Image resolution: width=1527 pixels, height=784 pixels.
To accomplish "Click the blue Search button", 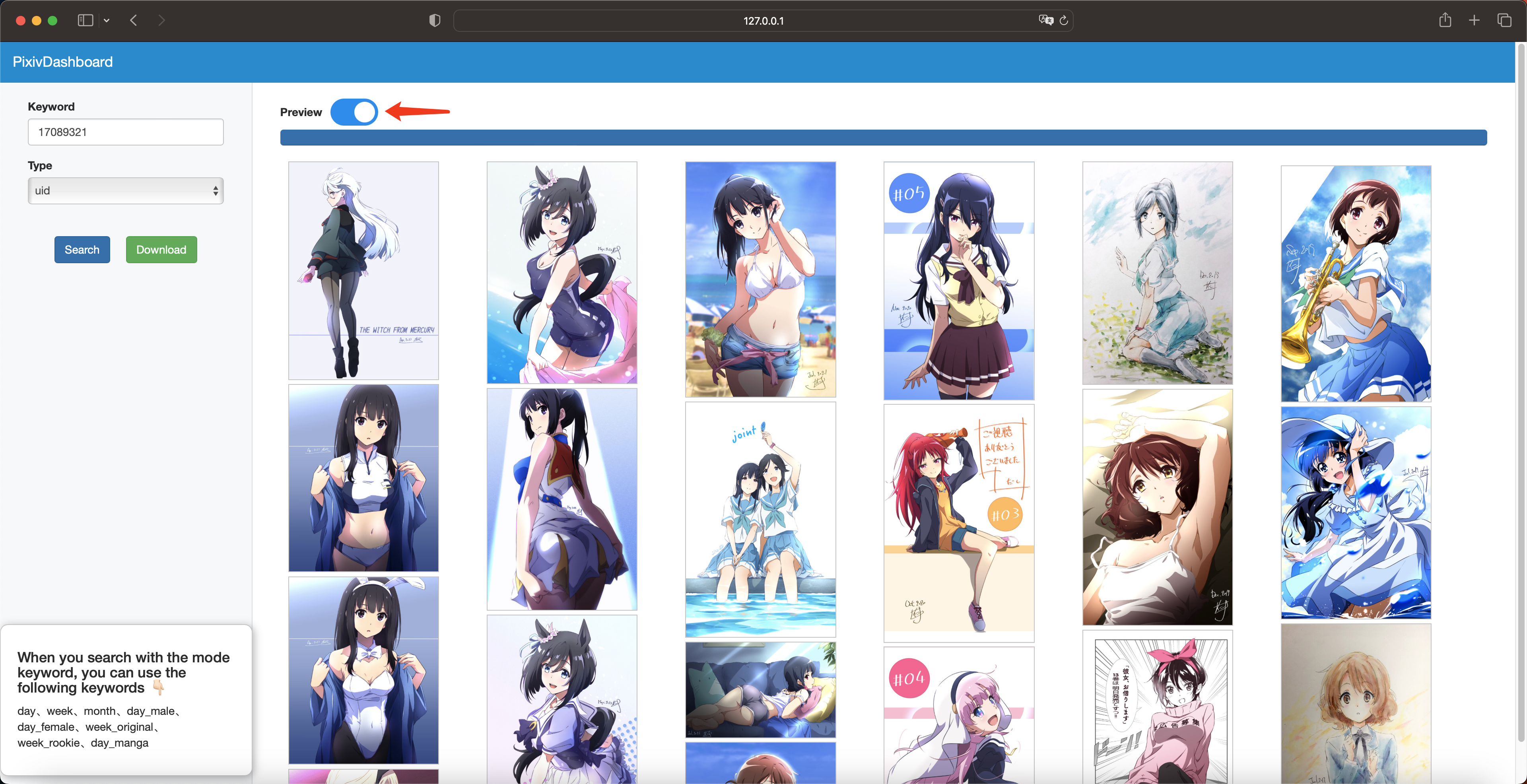I will pyautogui.click(x=82, y=250).
